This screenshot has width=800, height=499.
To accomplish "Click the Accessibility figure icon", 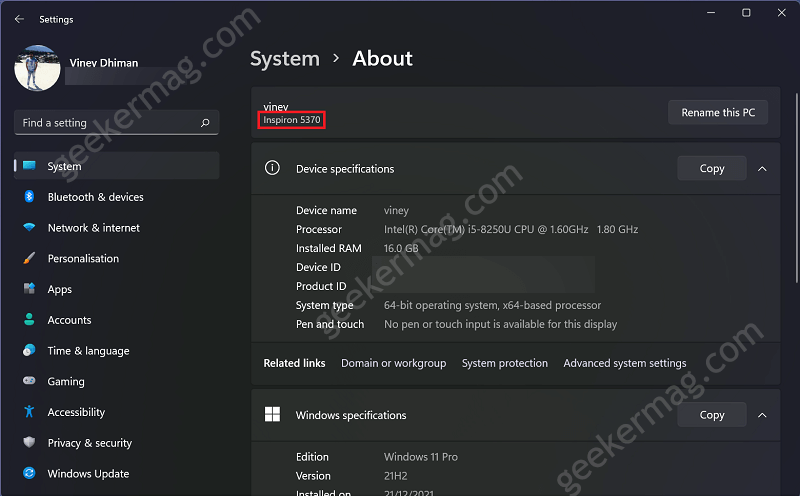I will click(x=29, y=411).
